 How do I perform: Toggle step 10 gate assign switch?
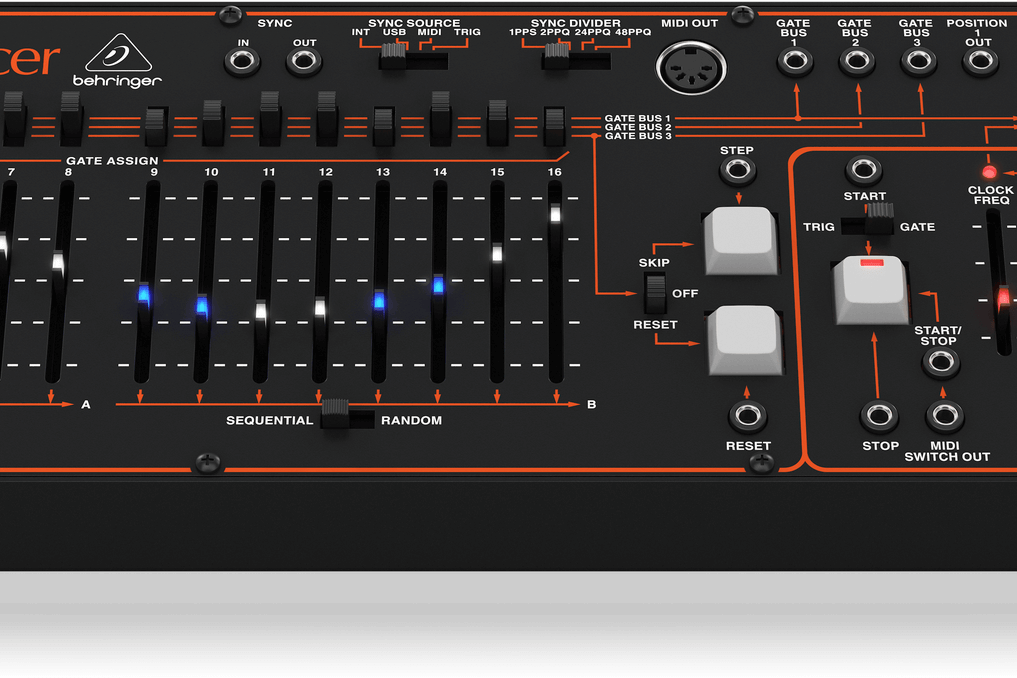pos(213,123)
